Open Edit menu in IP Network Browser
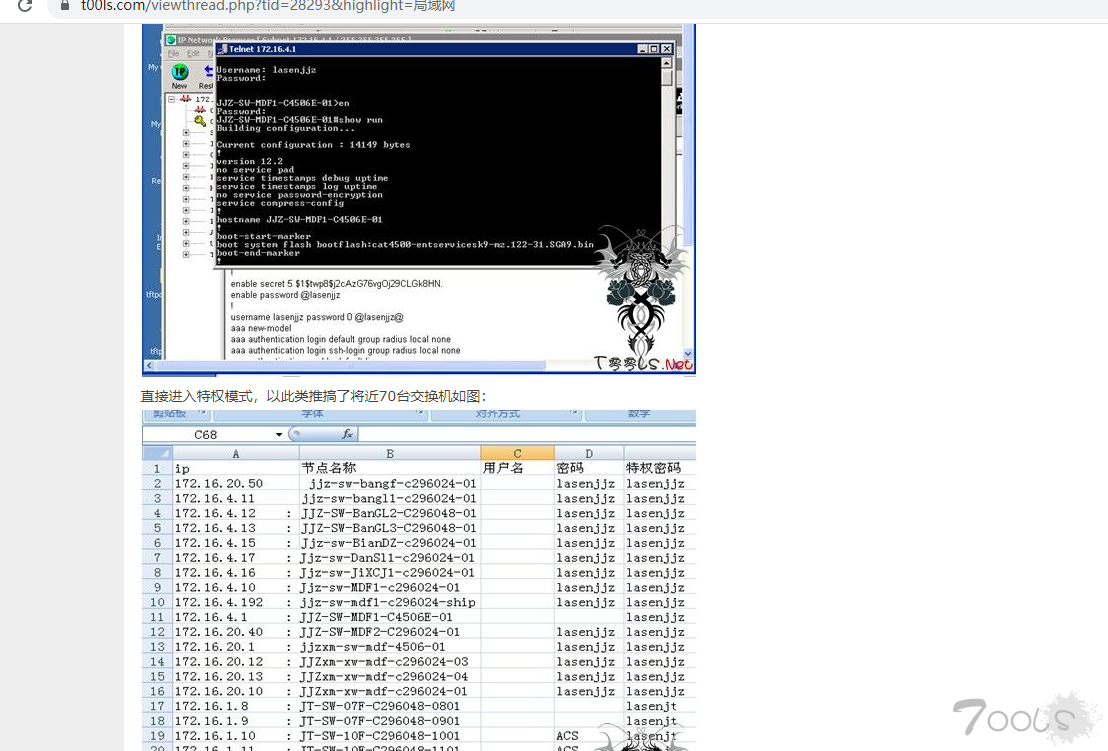Image resolution: width=1108 pixels, height=751 pixels. pos(193,54)
